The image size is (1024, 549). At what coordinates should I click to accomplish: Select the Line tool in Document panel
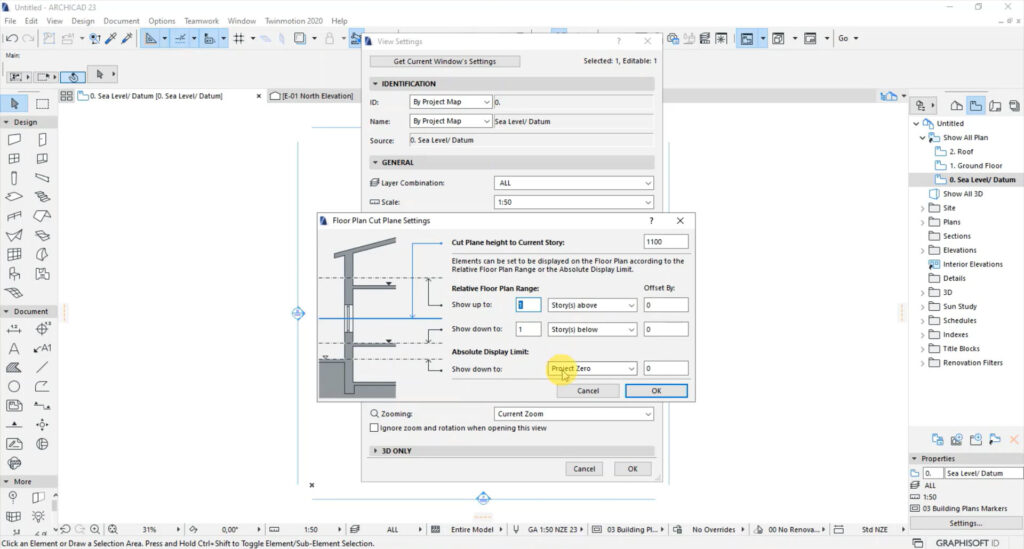[x=42, y=368]
